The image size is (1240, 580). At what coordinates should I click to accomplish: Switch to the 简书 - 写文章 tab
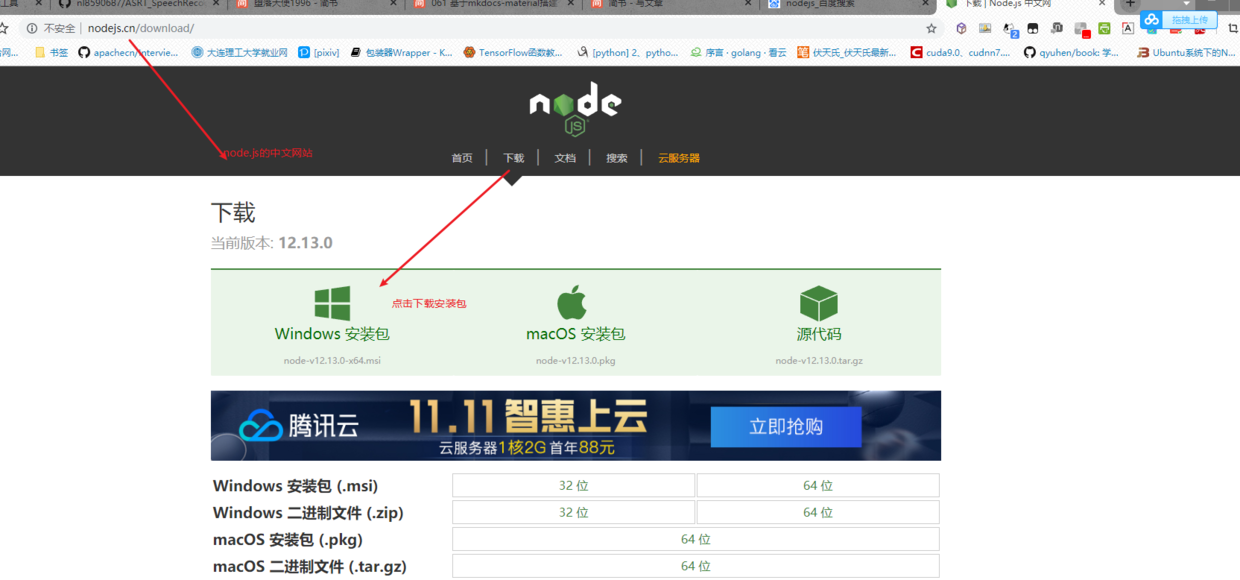(670, 4)
